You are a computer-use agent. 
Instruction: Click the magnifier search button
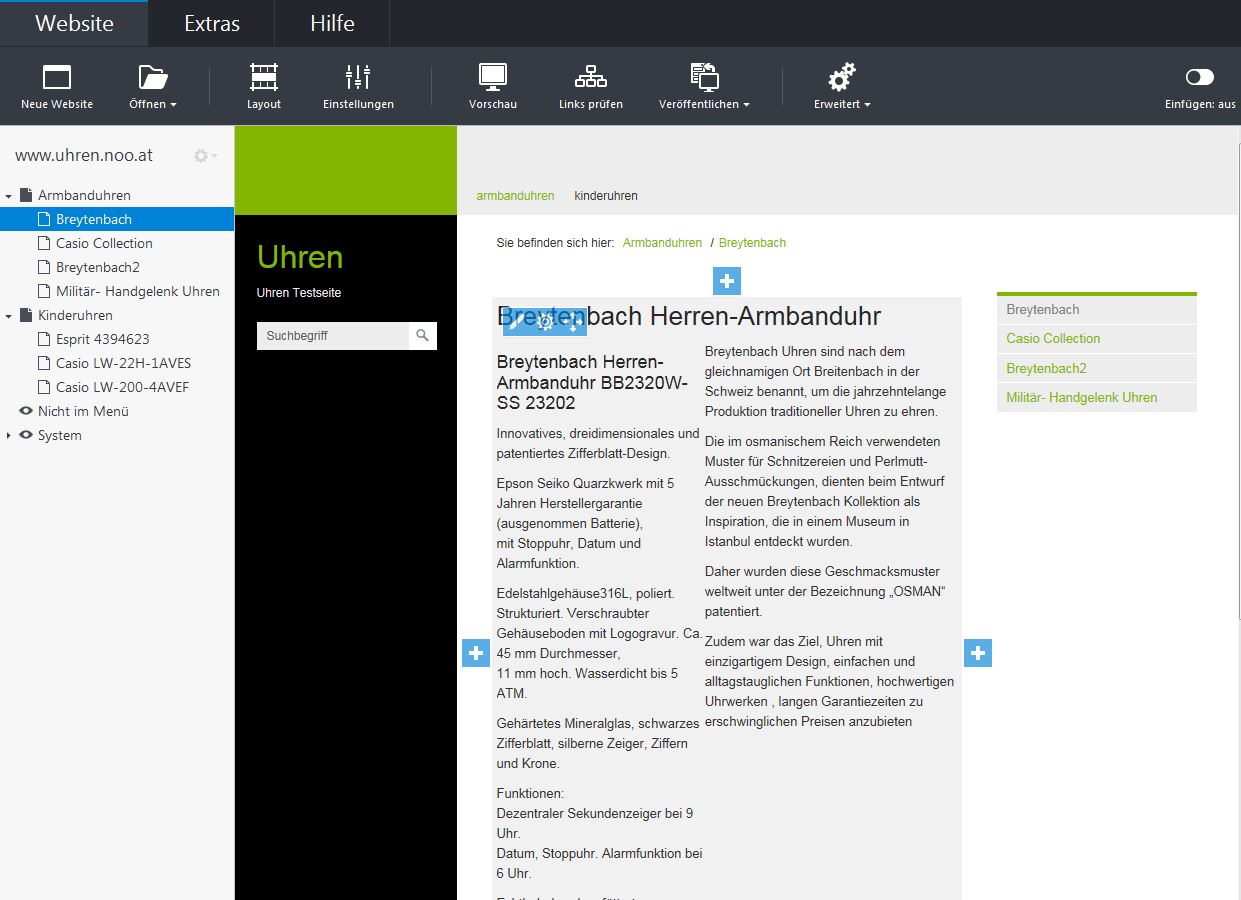(422, 336)
